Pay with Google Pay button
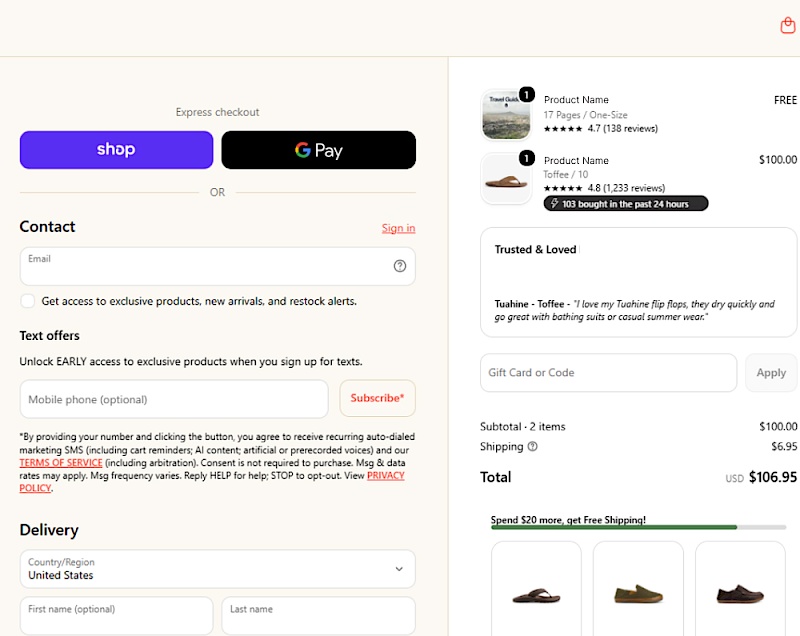This screenshot has width=800, height=636. coord(318,149)
